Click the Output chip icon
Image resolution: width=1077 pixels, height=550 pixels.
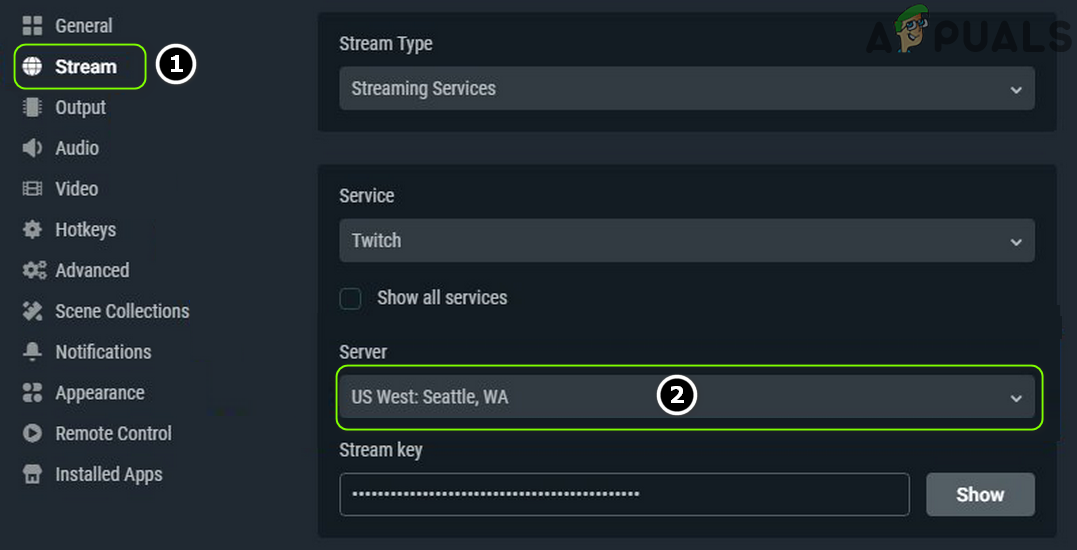coord(32,107)
